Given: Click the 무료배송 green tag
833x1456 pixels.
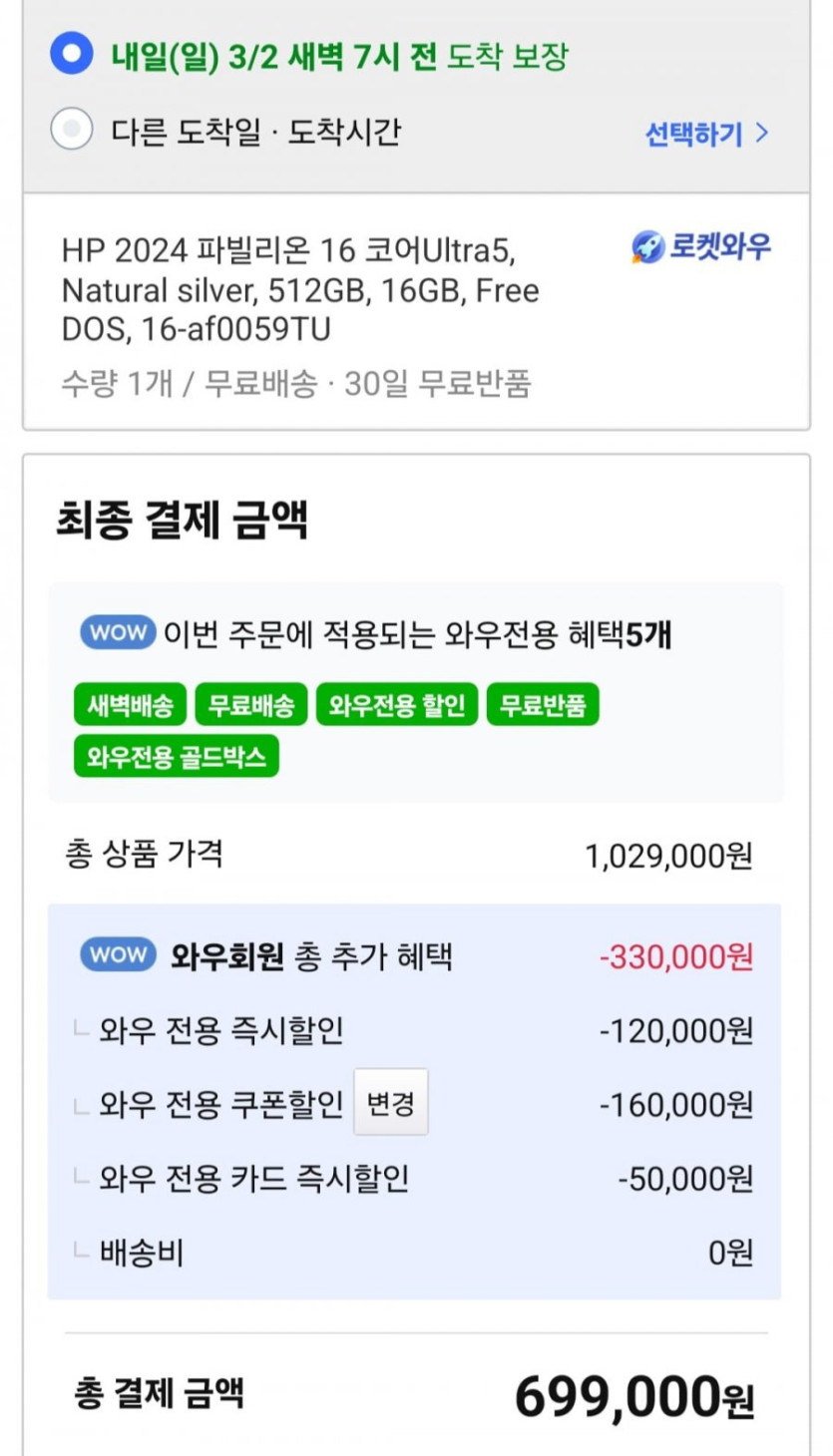Looking at the screenshot, I should coord(251,706).
